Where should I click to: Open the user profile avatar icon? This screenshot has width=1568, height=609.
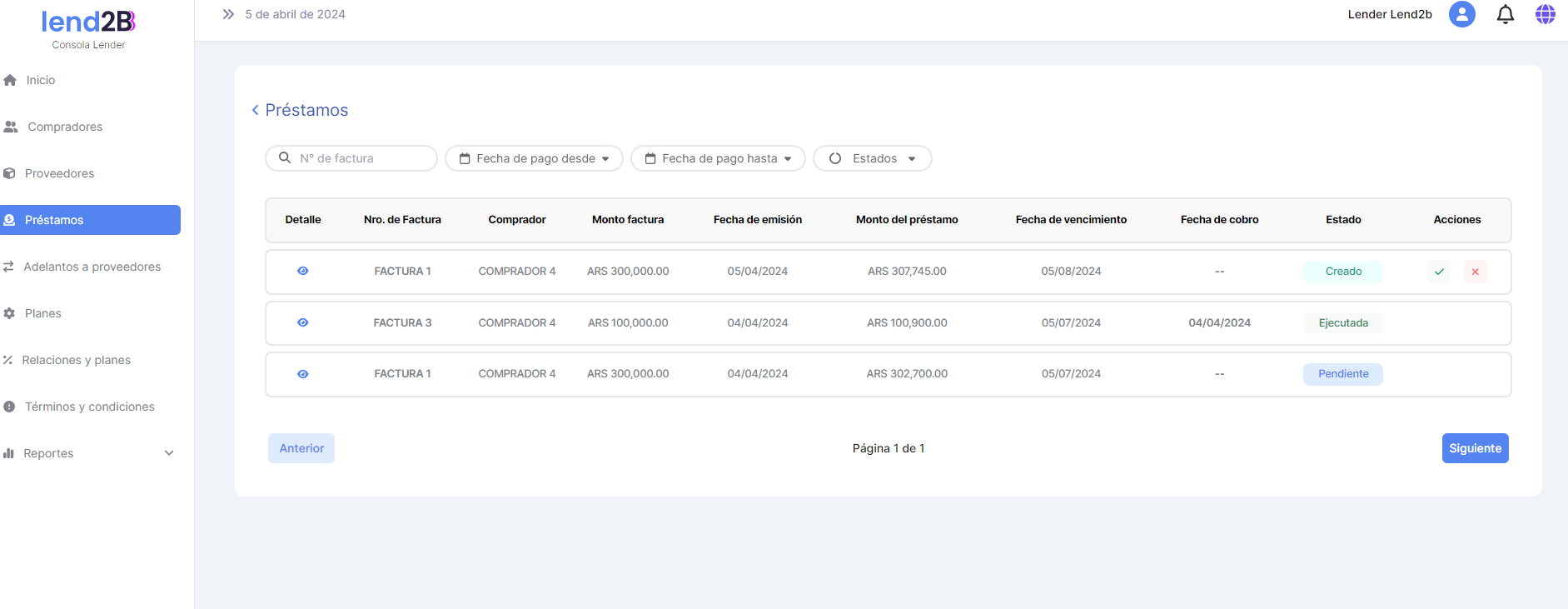[x=1461, y=14]
